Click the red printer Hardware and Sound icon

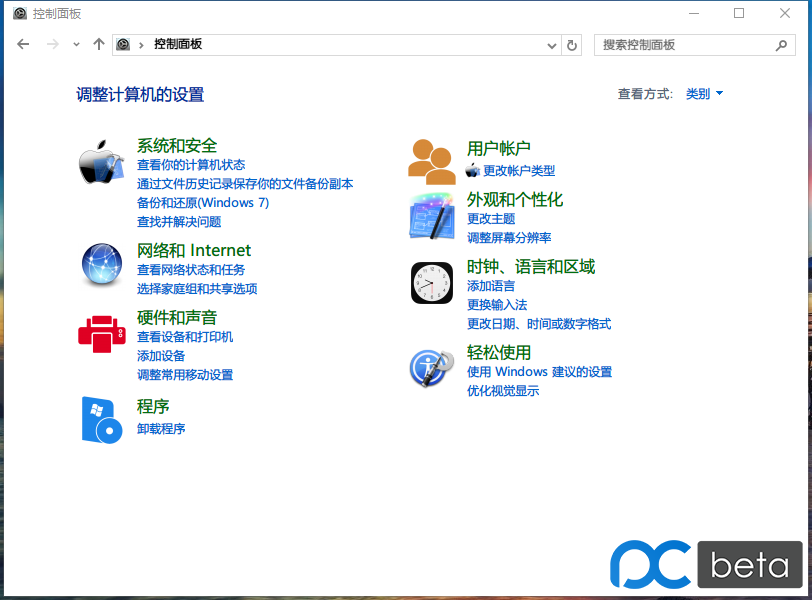101,332
